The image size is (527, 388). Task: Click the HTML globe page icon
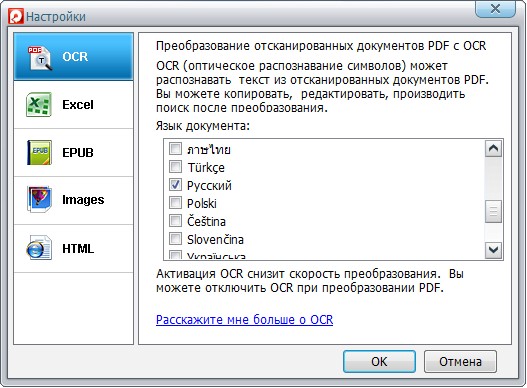[x=39, y=248]
